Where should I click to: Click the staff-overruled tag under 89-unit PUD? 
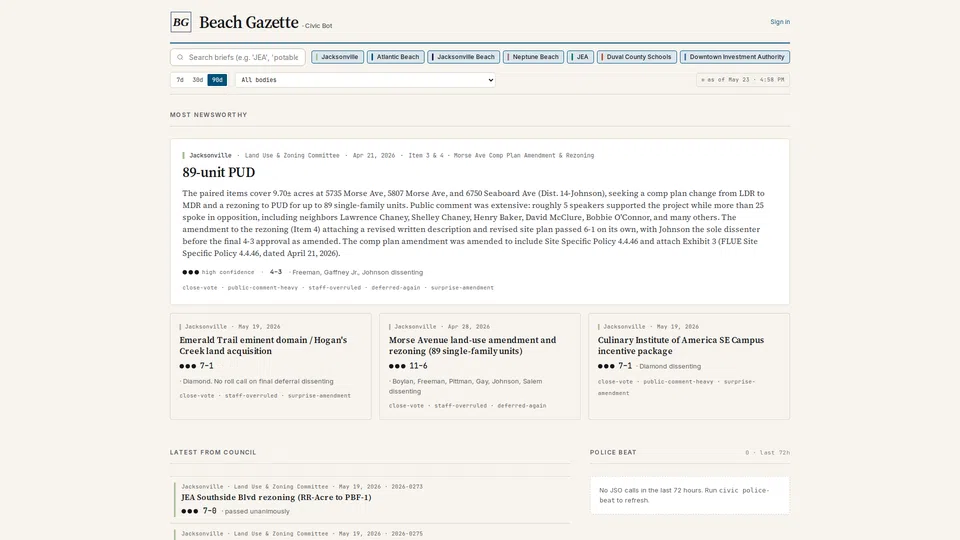(x=334, y=287)
